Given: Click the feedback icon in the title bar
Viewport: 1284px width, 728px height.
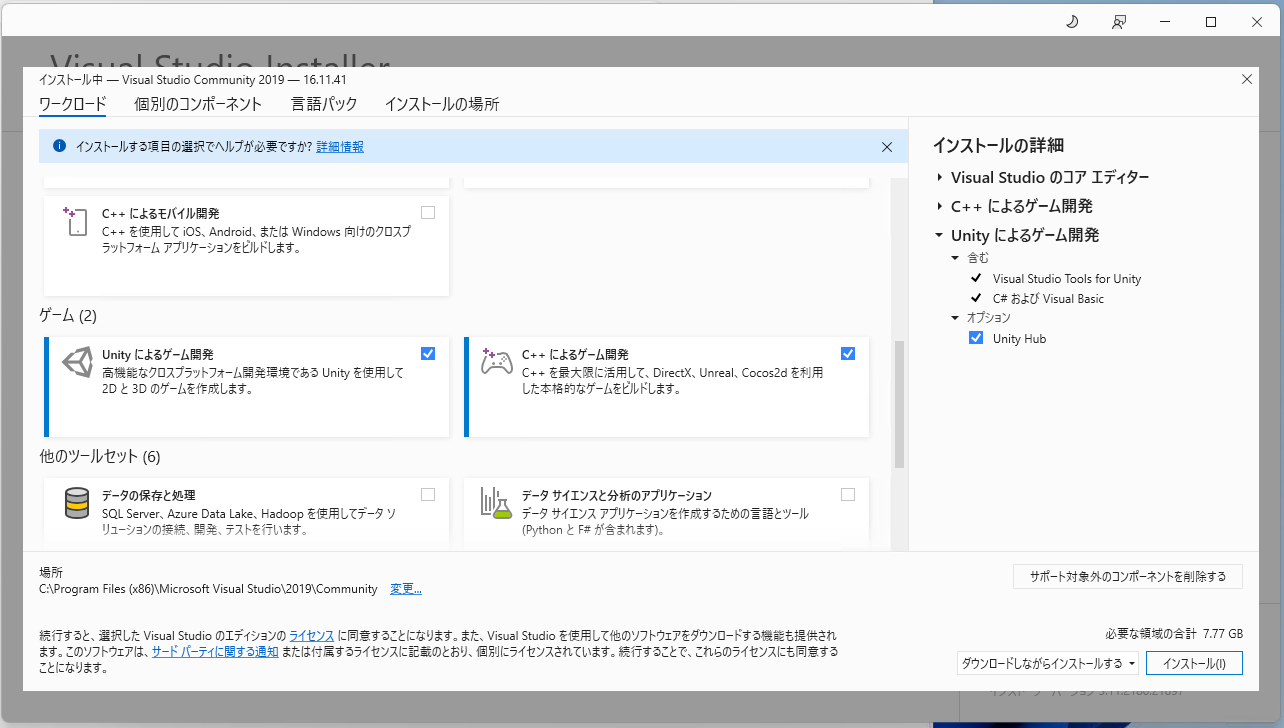Looking at the screenshot, I should 1119,21.
